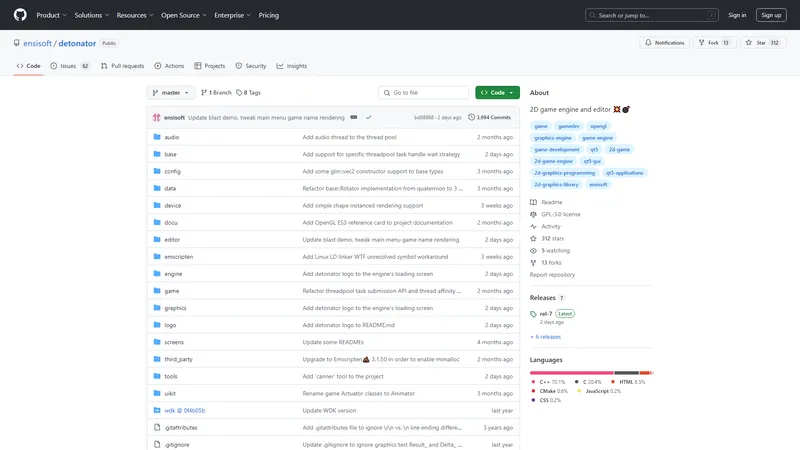
Task: Click the .gitignore file icon
Action: (157, 444)
